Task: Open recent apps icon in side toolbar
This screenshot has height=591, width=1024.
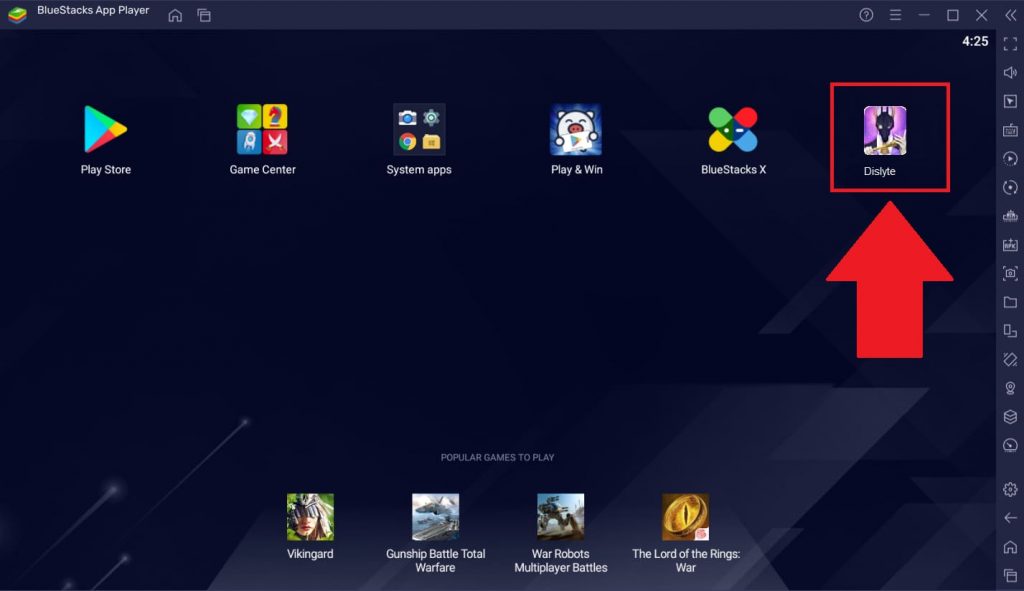Action: pos(1010,575)
